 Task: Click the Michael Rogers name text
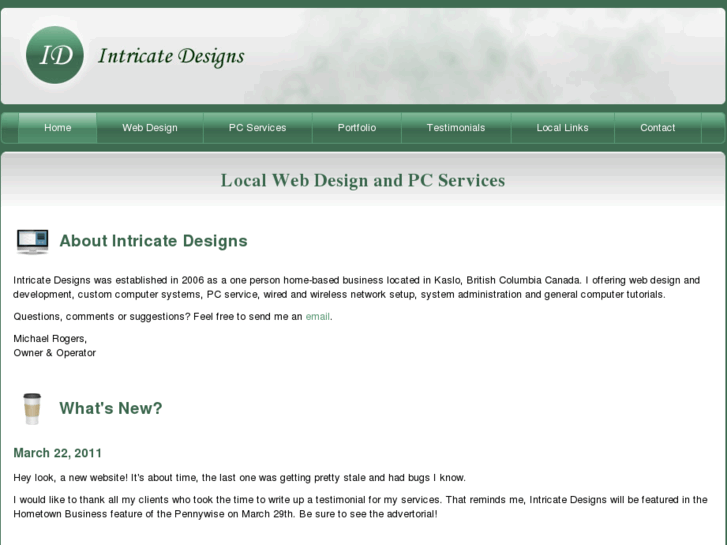50,339
